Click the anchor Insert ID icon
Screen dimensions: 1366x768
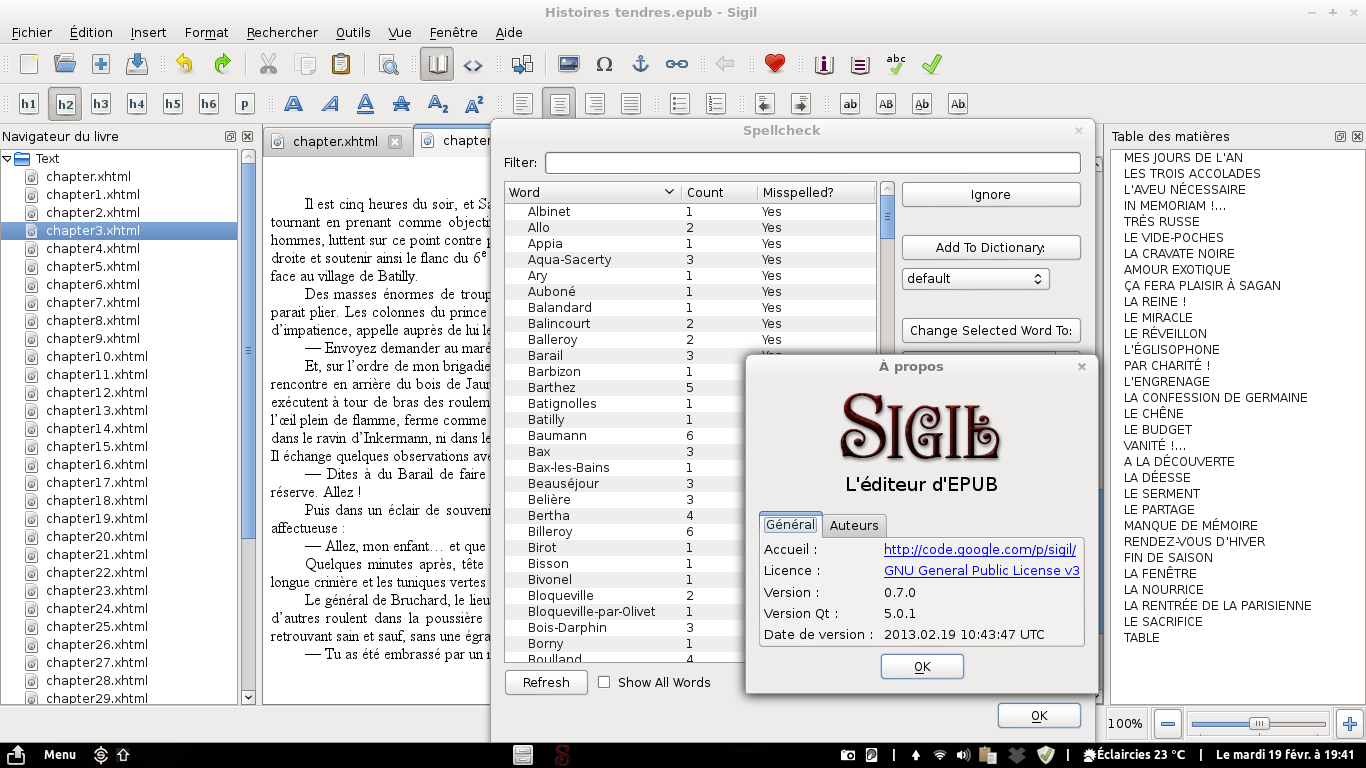(x=640, y=64)
